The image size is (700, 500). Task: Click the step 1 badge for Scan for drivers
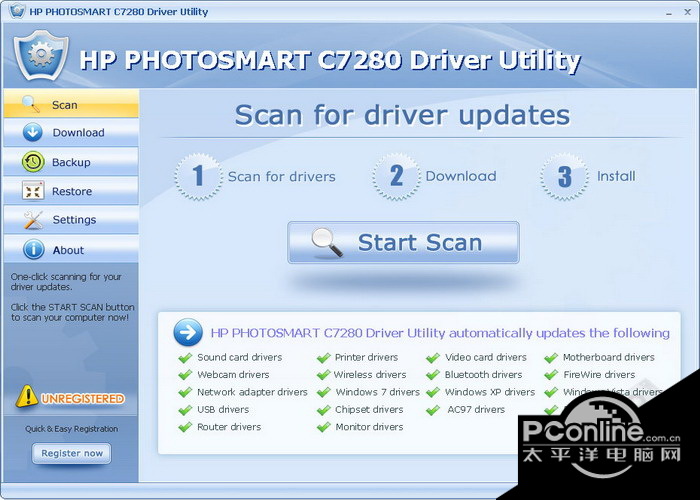click(x=198, y=176)
